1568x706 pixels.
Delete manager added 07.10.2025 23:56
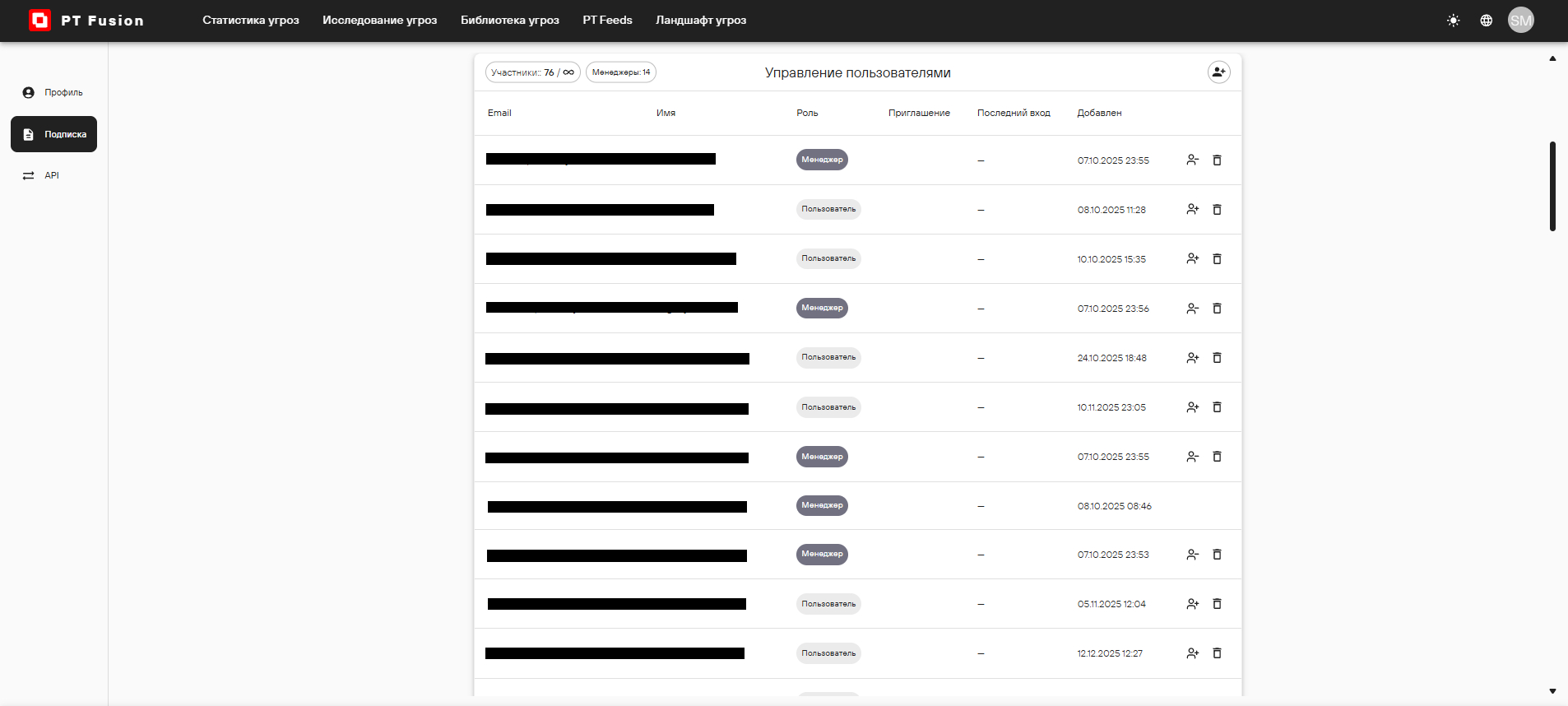(1218, 309)
